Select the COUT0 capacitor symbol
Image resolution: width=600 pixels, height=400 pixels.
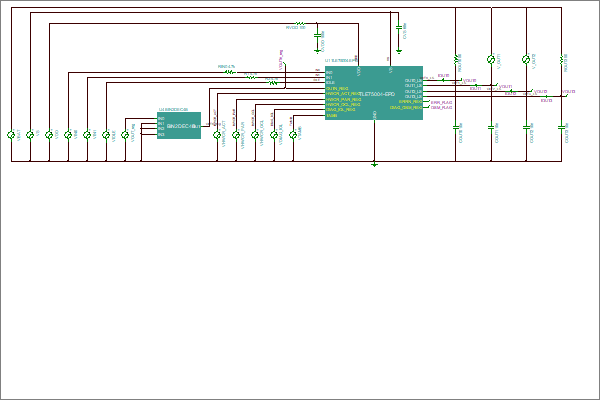[456, 127]
